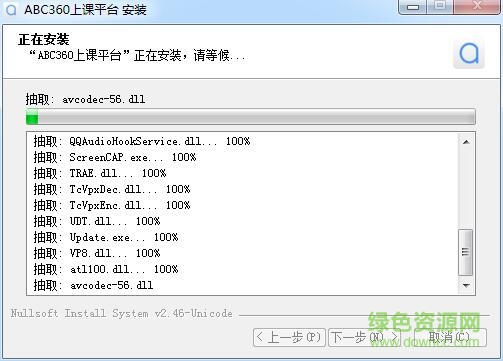This screenshot has height=361, width=503.
Task: Click the Back 上一步(P) button
Action: 289,337
